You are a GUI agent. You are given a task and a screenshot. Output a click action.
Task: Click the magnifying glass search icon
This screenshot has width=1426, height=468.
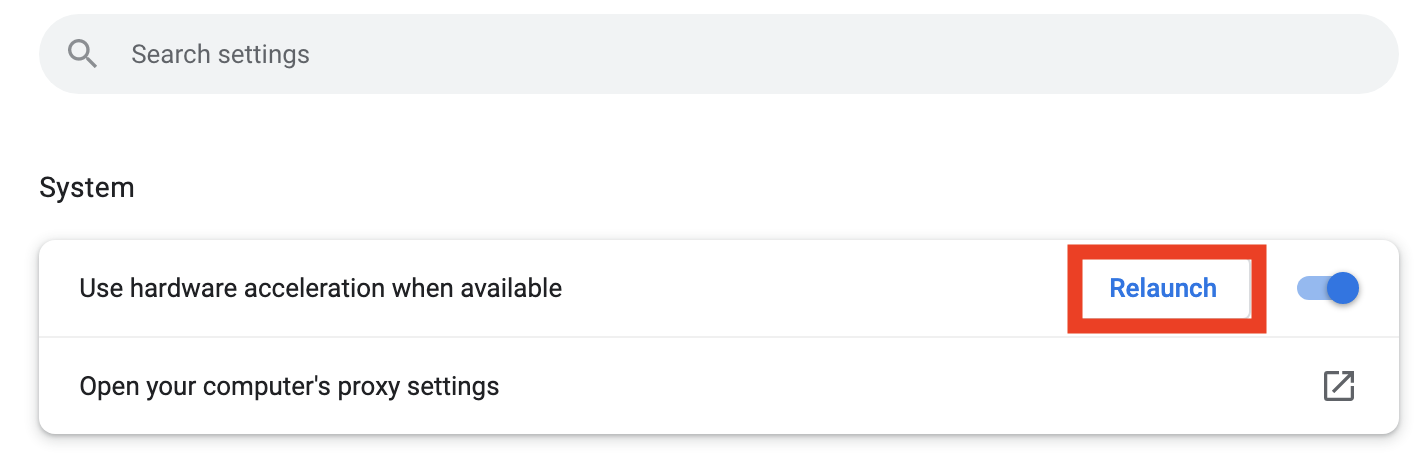tap(83, 54)
